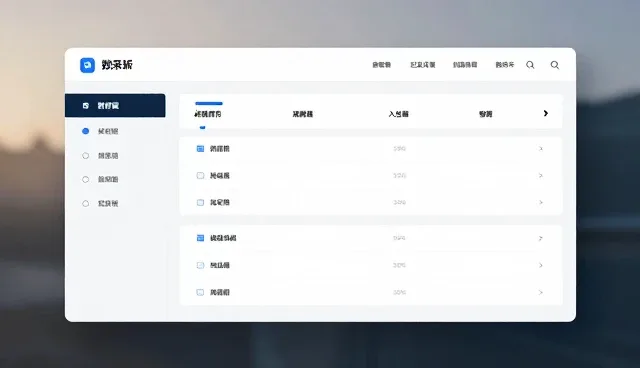The image size is (640, 368).
Task: Select the bottom radio button in sidebar
Action: click(86, 203)
